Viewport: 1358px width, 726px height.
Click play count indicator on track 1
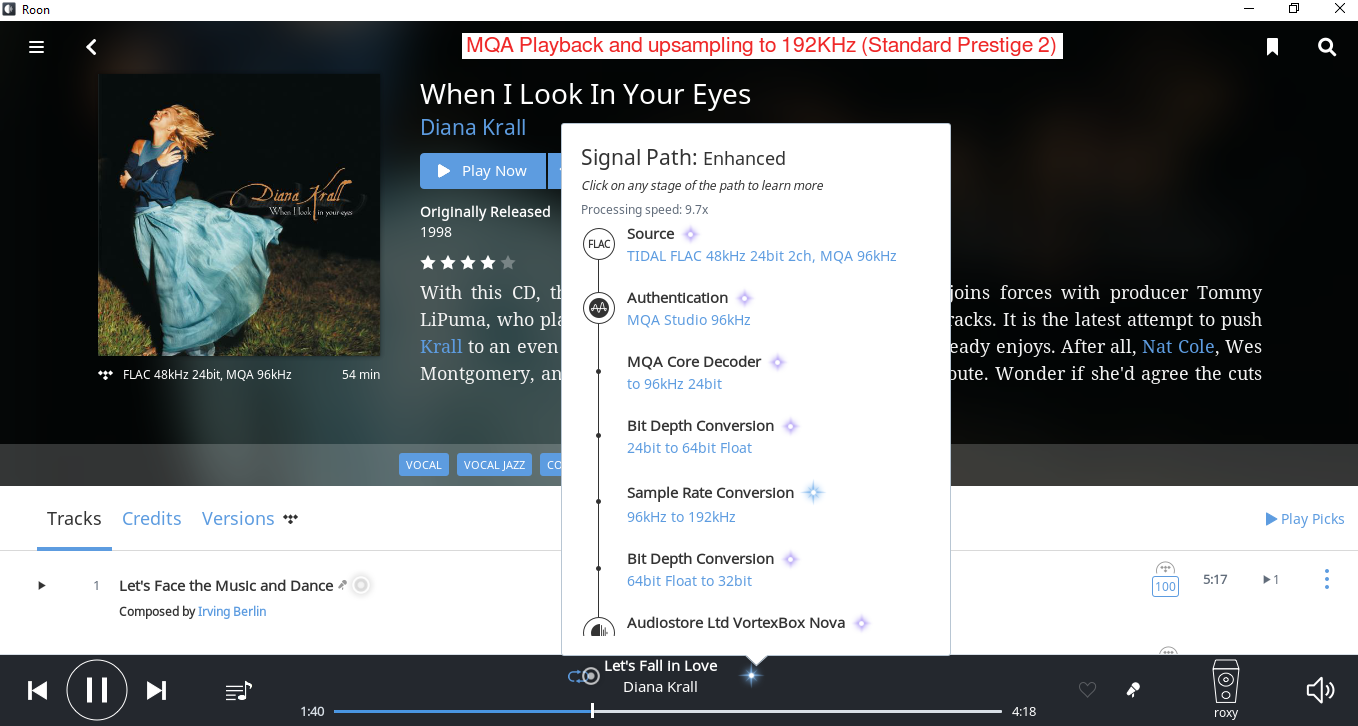pyautogui.click(x=1271, y=579)
